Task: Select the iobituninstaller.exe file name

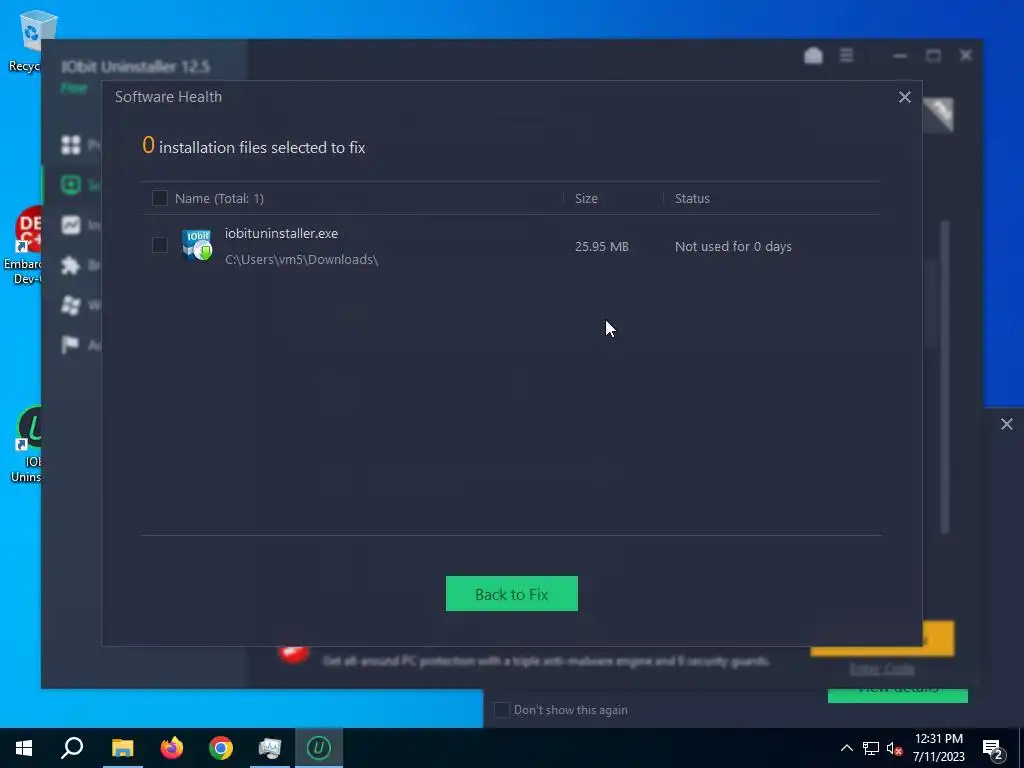Action: point(281,233)
